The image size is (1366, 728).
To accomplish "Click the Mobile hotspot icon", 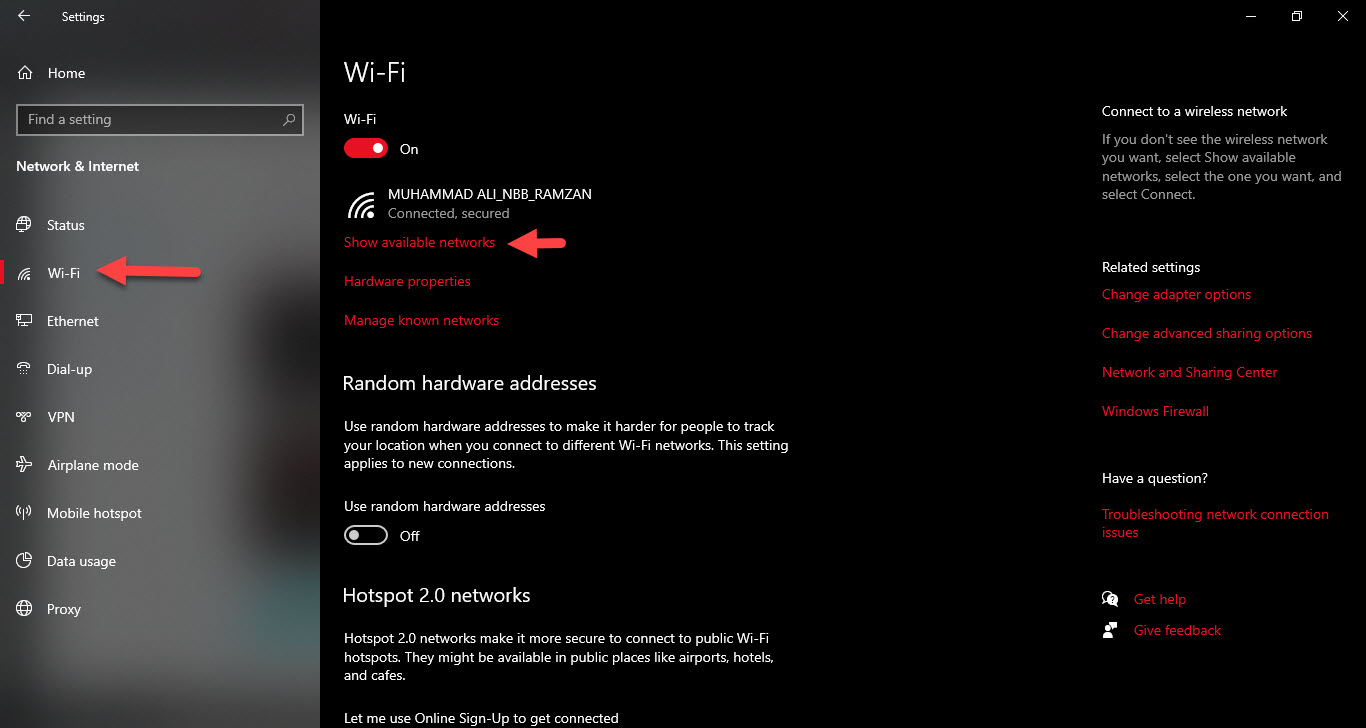I will click(25, 513).
